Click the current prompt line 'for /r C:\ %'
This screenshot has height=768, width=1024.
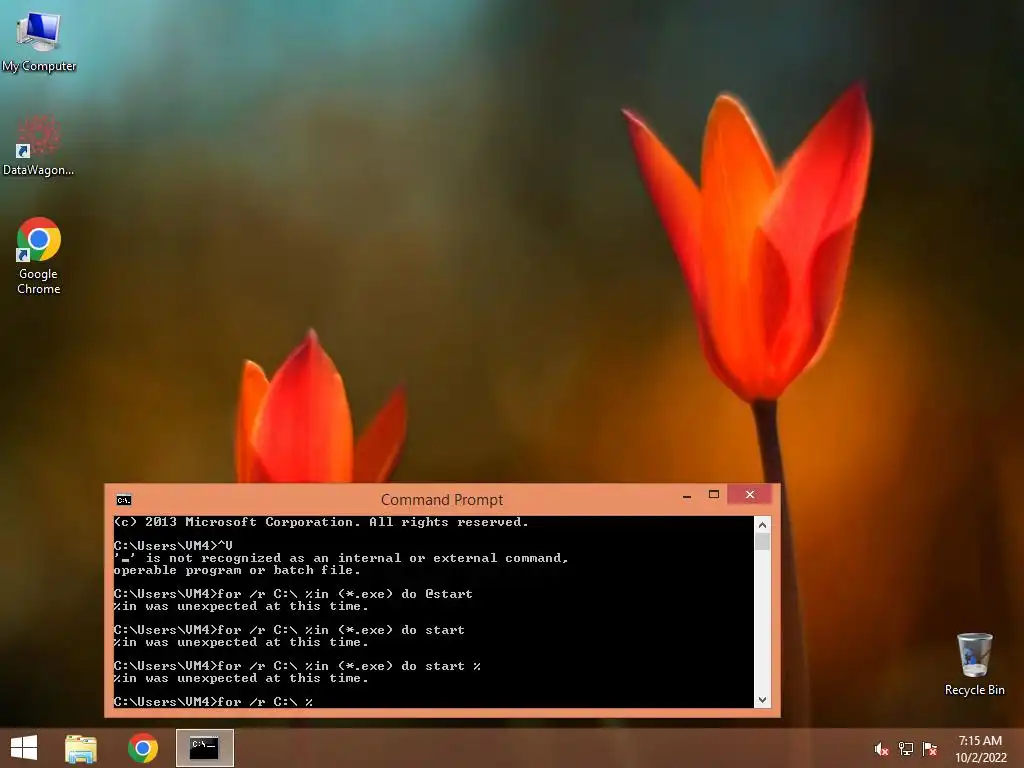pyautogui.click(x=213, y=702)
